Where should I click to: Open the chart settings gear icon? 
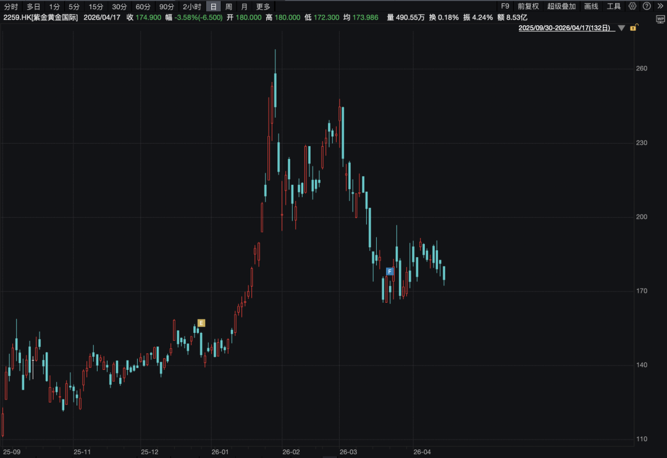click(x=633, y=6)
